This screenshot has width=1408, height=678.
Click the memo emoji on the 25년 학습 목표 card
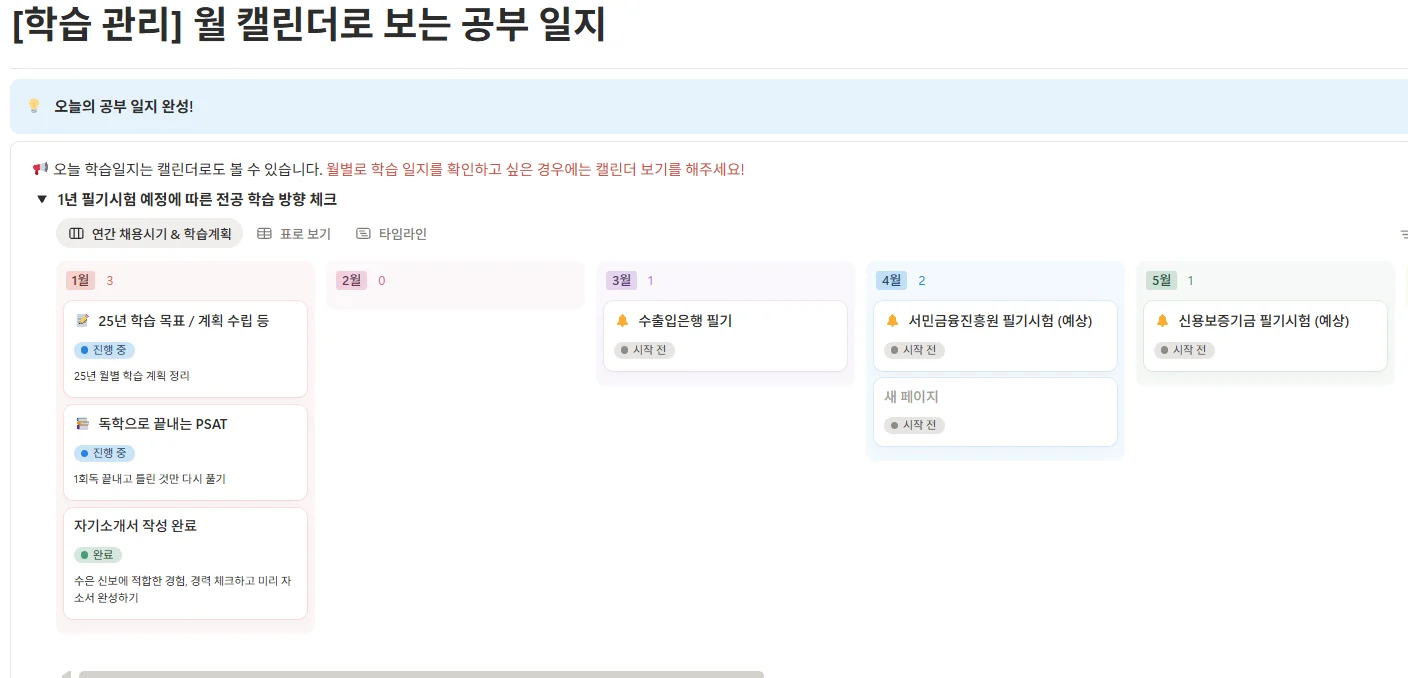(83, 321)
